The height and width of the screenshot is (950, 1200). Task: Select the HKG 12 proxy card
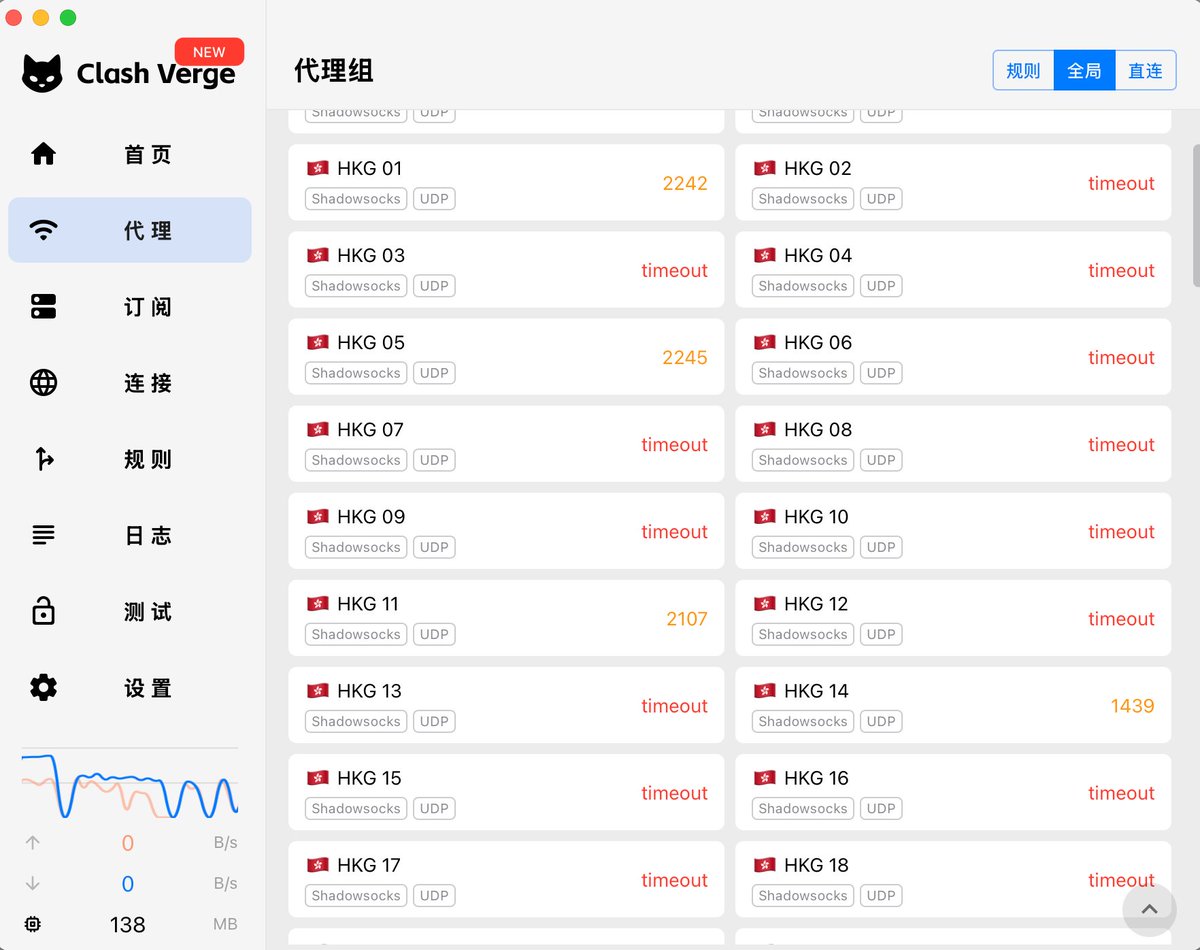(953, 618)
